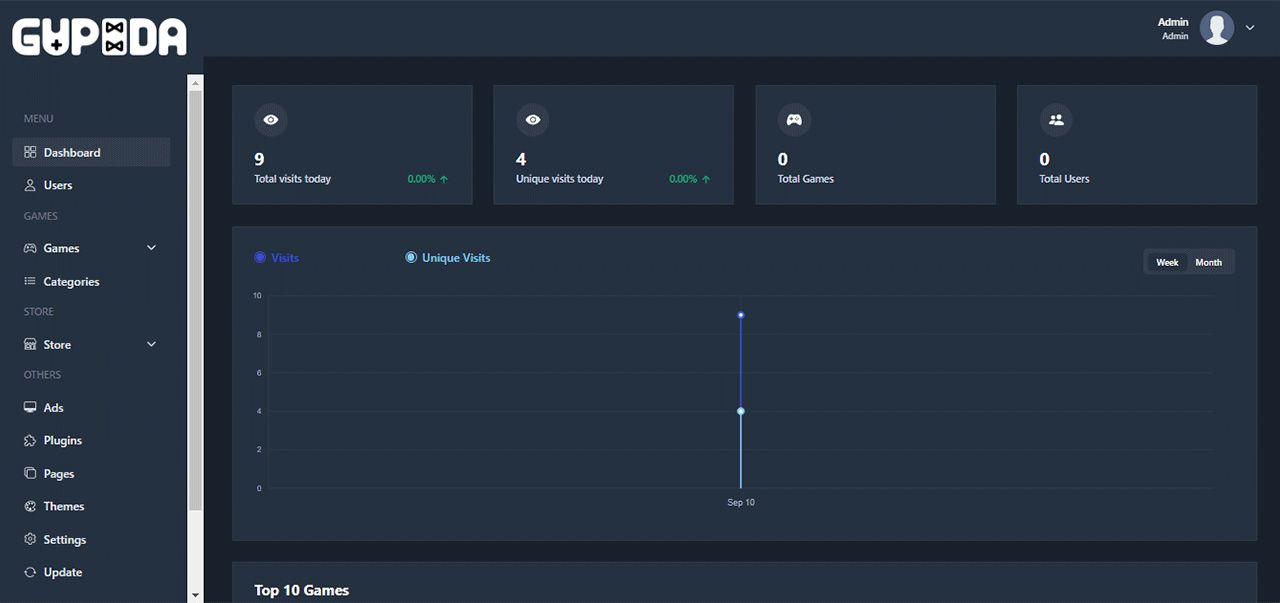Viewport: 1280px width, 603px height.
Task: Click the sidebar vertical scrollbar thumb
Action: [x=195, y=300]
